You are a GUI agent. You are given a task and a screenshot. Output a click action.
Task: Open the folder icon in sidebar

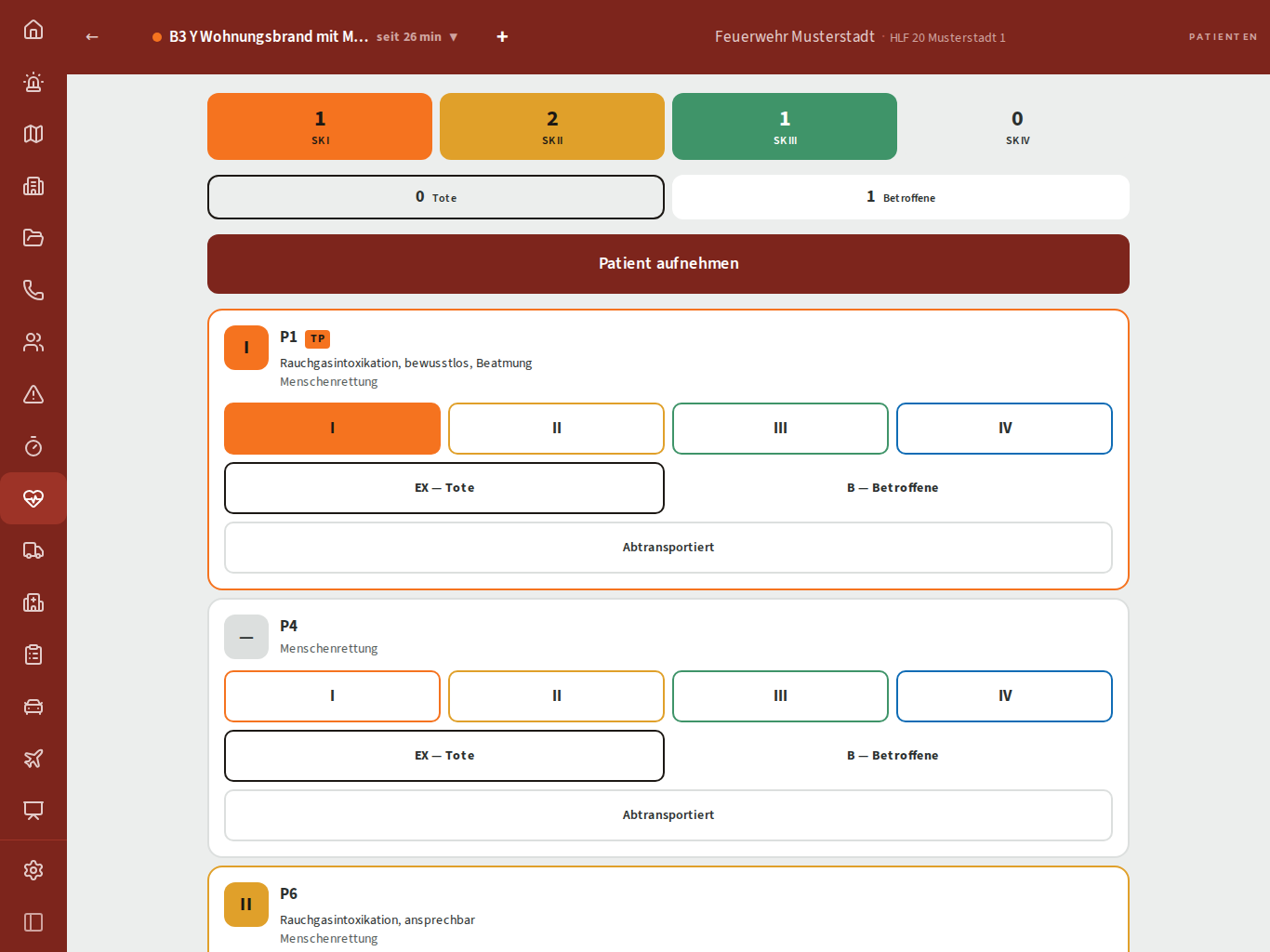(33, 238)
